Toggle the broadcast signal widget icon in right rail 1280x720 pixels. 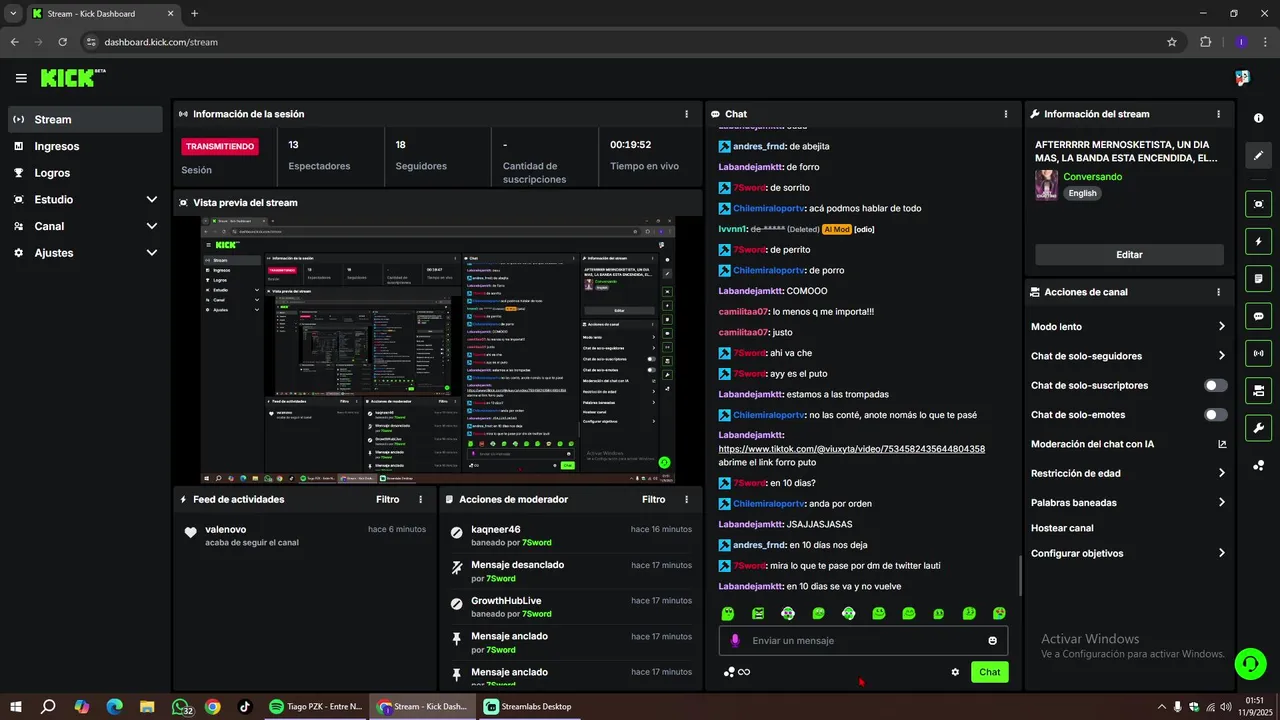click(x=1258, y=353)
